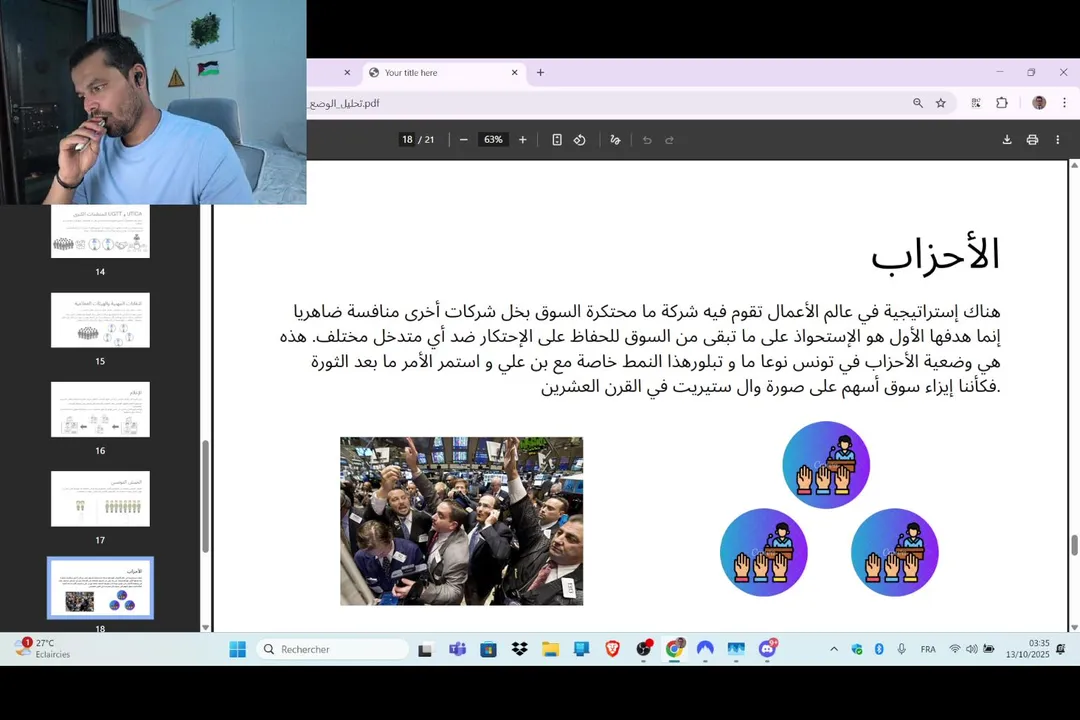Open a new browser tab
Viewport: 1080px width, 720px height.
coord(540,72)
